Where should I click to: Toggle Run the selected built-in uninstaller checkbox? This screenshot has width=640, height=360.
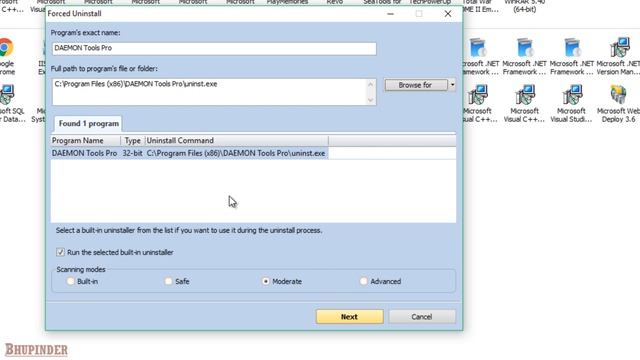point(60,252)
